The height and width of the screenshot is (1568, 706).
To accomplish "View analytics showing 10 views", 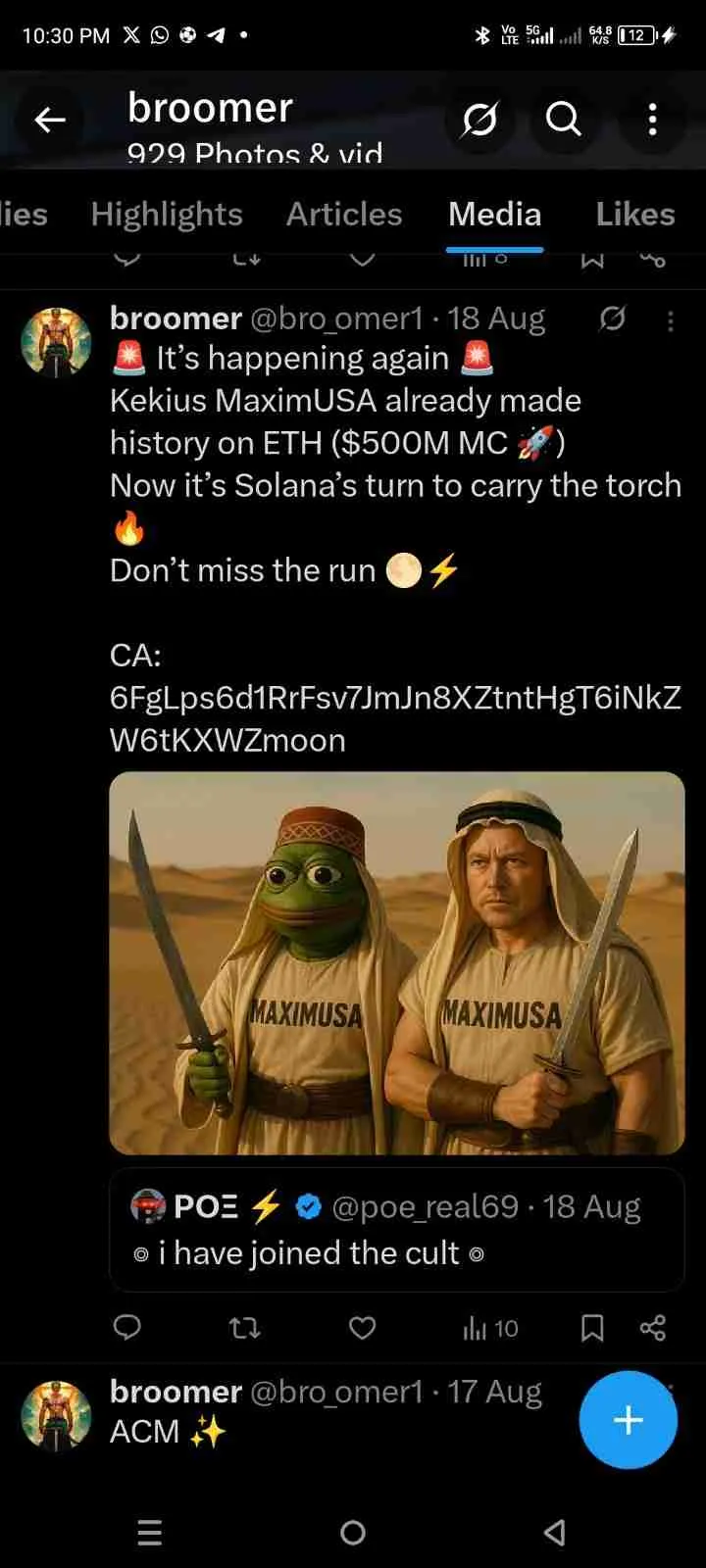I will tap(490, 1328).
